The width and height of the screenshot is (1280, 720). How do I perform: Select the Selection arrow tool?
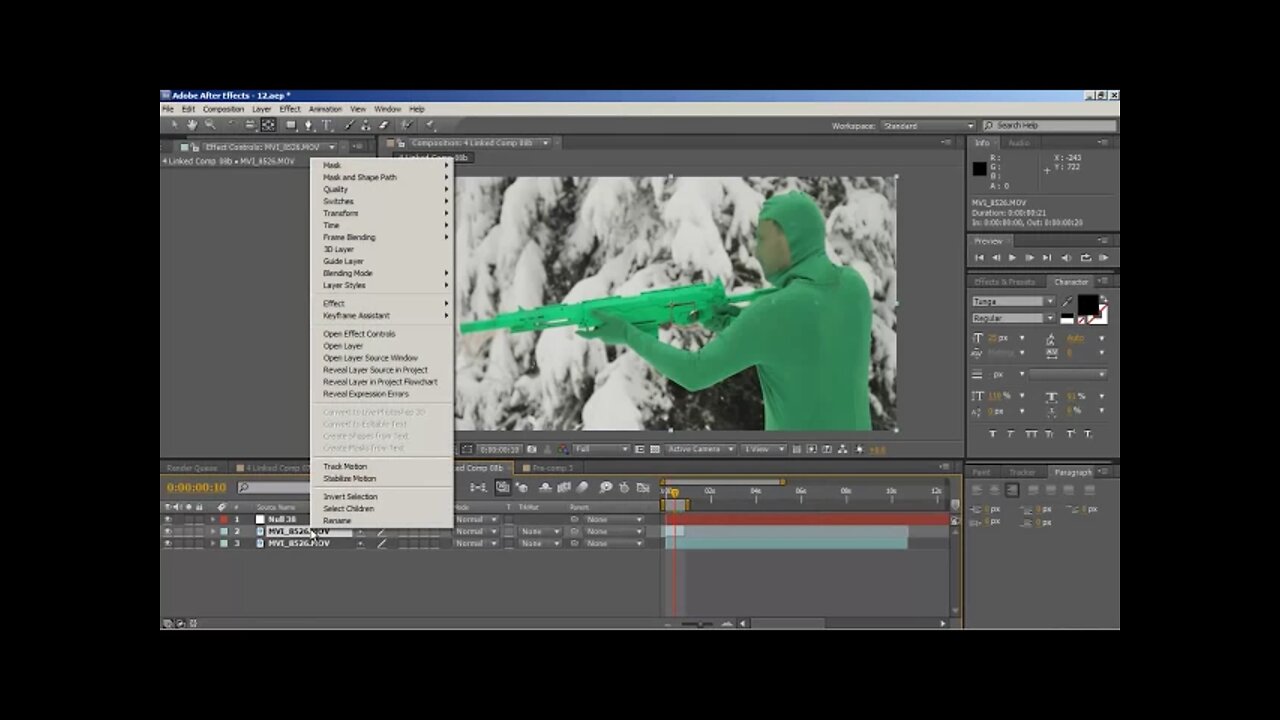[175, 125]
